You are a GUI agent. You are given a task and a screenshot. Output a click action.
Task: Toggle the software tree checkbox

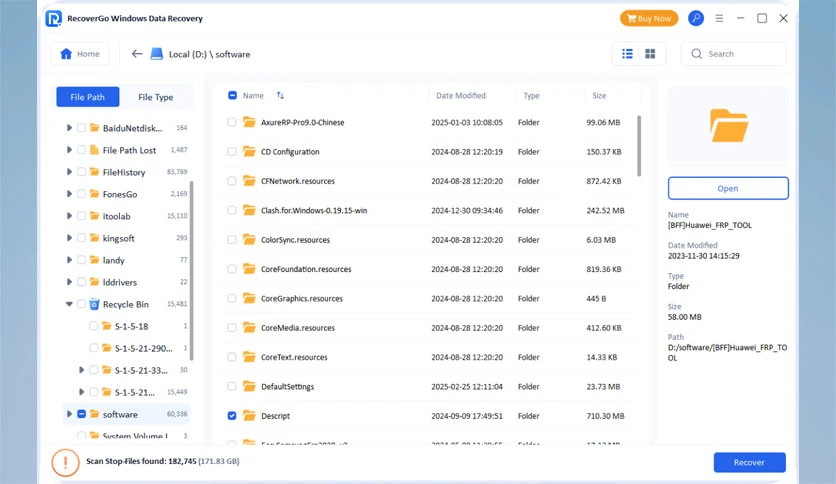82,414
